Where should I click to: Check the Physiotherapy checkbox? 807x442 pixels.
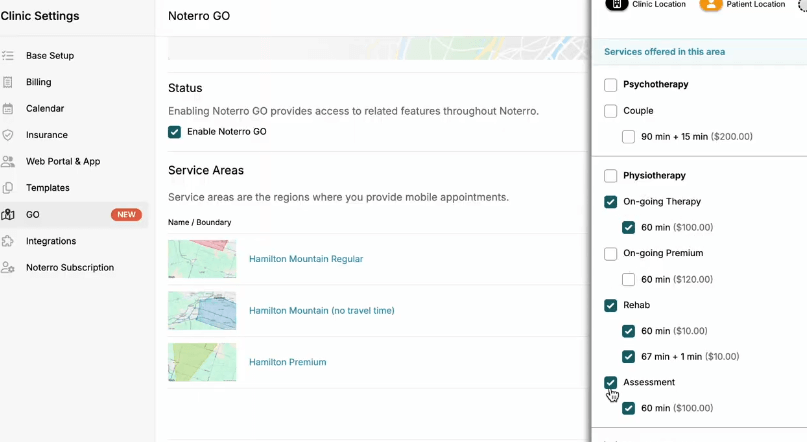(610, 176)
